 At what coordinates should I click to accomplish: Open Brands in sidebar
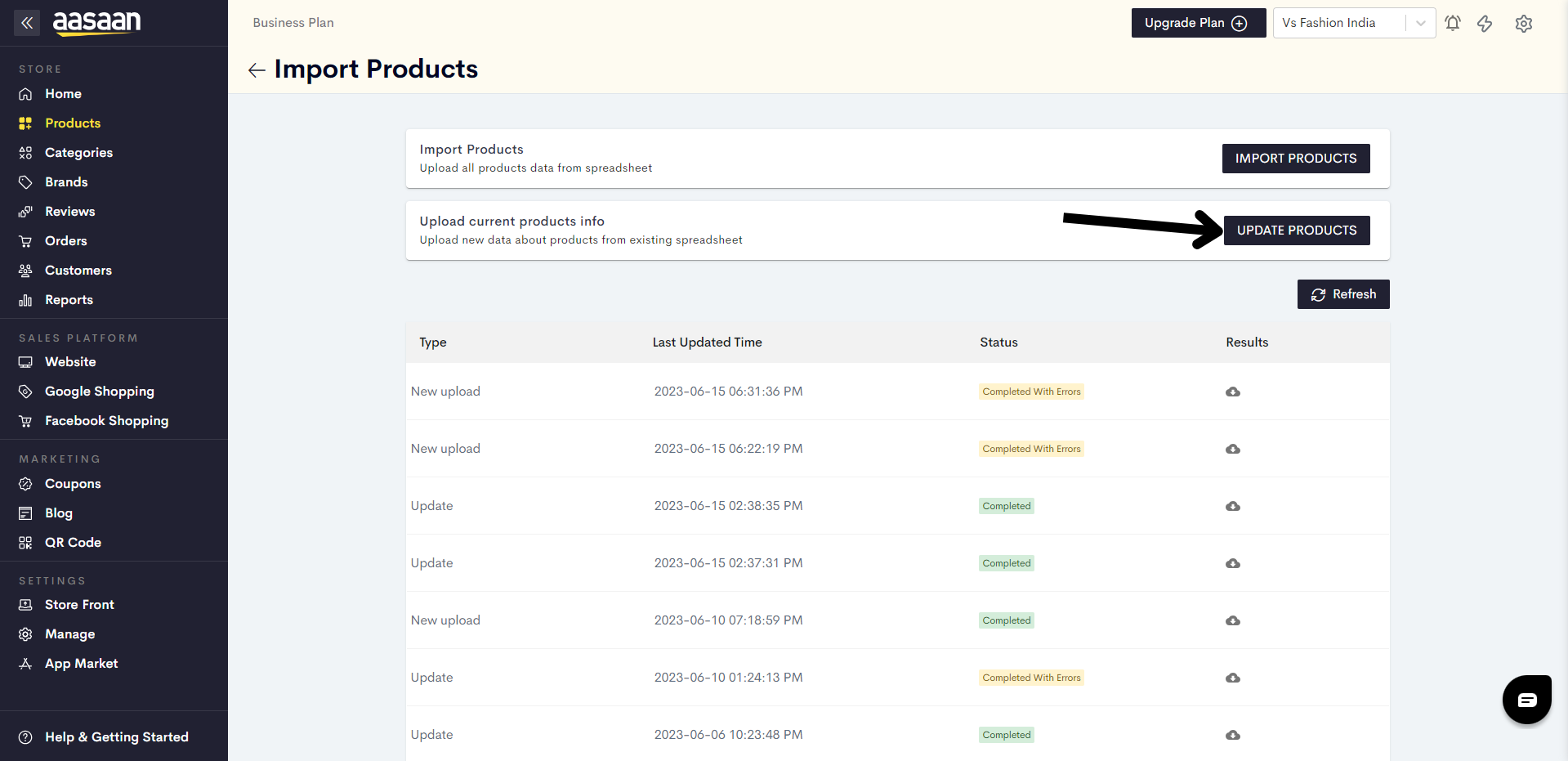pos(66,182)
